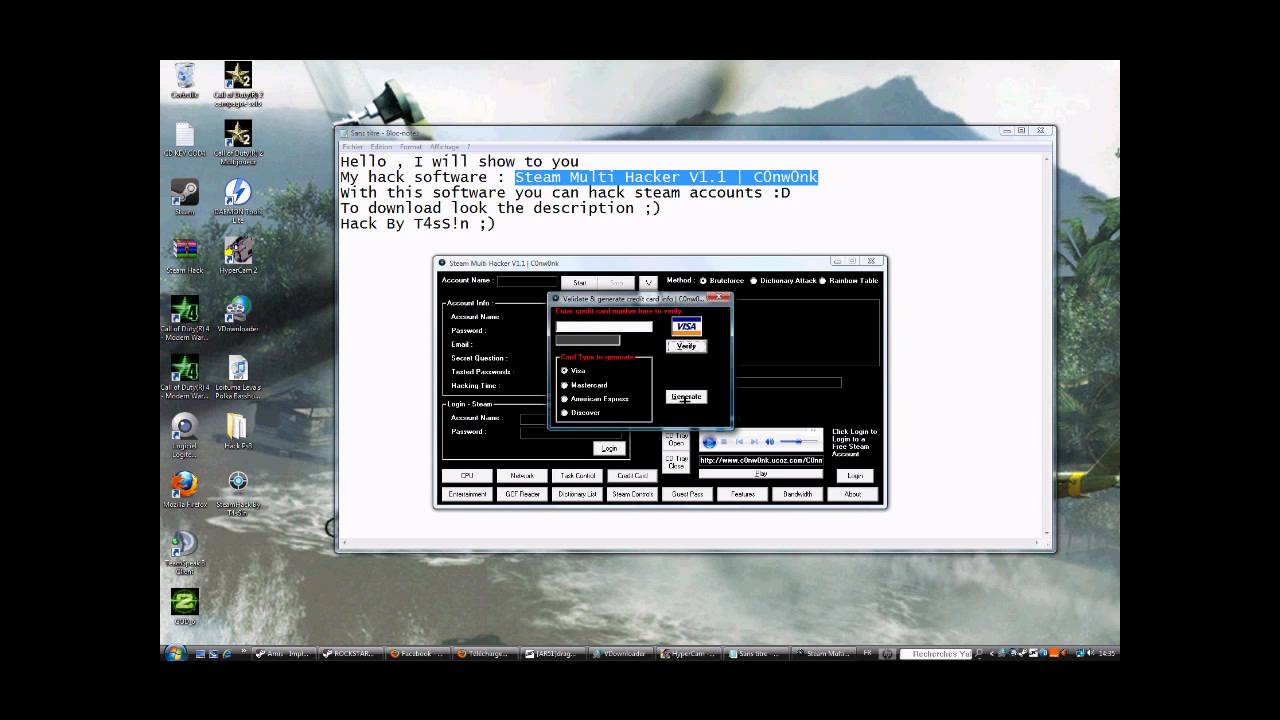The image size is (1280, 720).
Task: Click the Start button in Steam Multi Hacker
Action: (579, 283)
